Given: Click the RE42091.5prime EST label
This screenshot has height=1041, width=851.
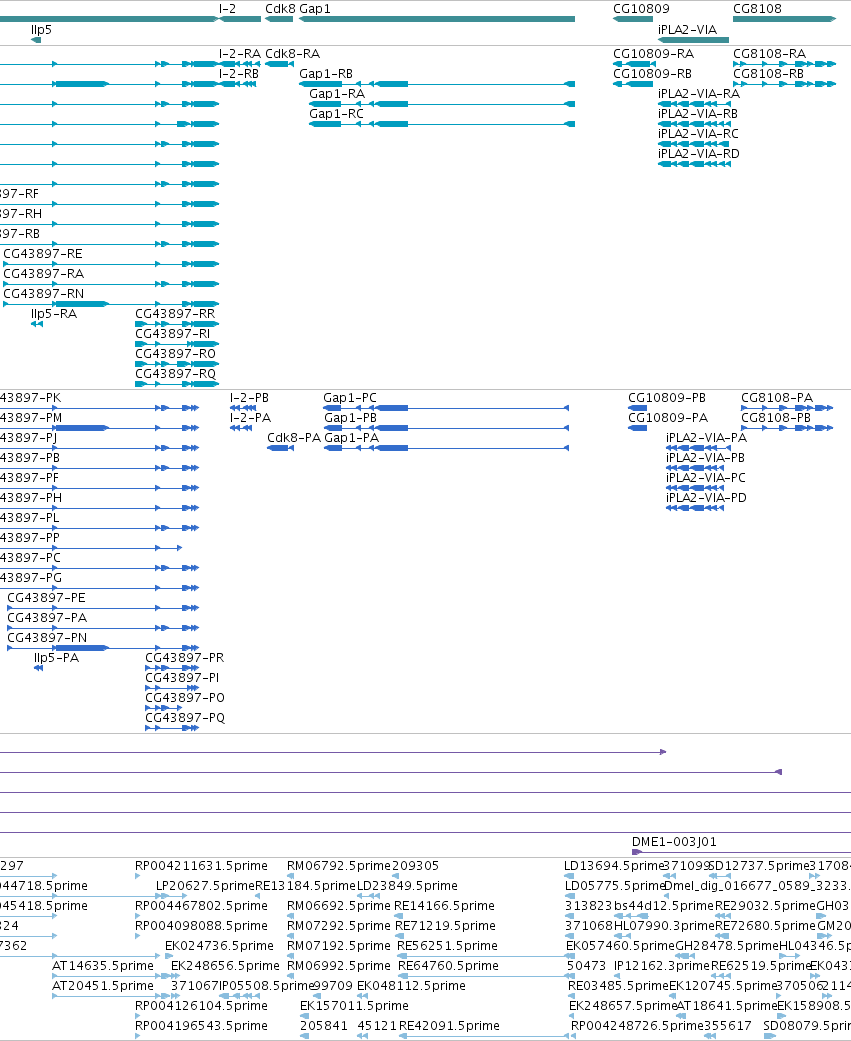Looking at the screenshot, I should coord(449,1025).
